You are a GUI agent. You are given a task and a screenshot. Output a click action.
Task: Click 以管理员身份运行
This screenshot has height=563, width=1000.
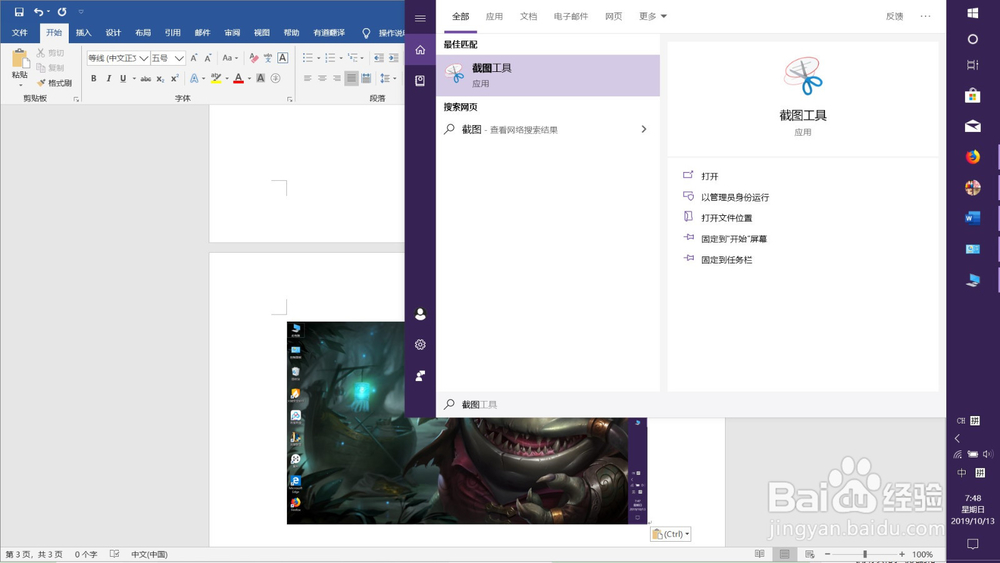coord(735,197)
